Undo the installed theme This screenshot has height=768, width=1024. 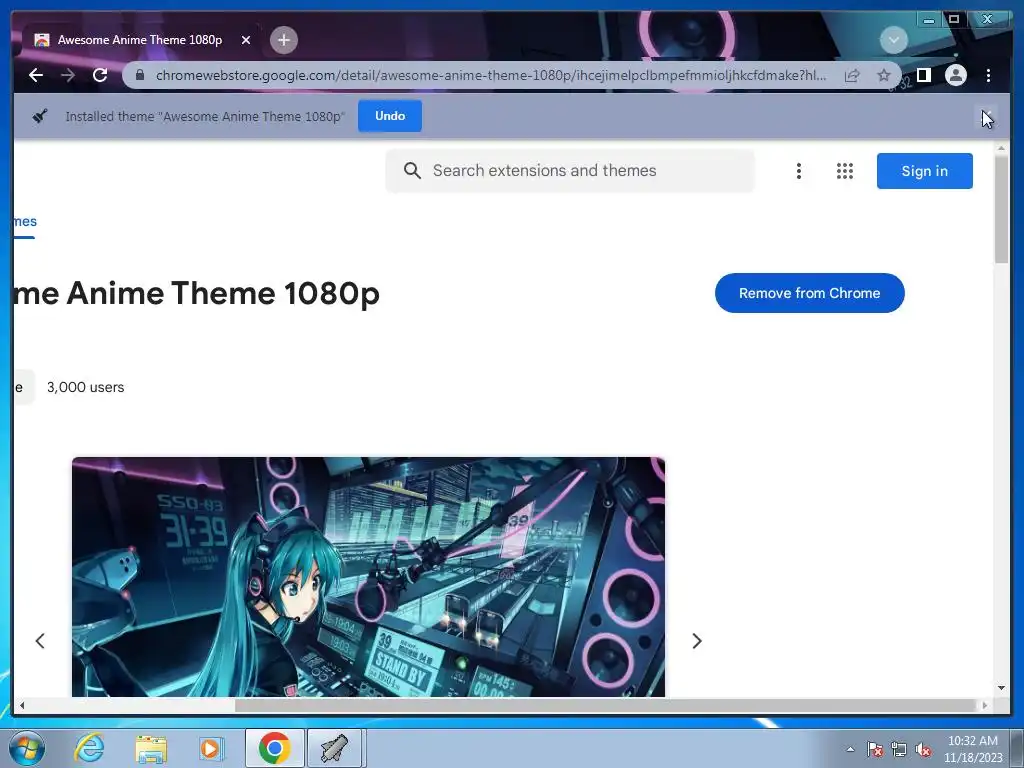(390, 116)
